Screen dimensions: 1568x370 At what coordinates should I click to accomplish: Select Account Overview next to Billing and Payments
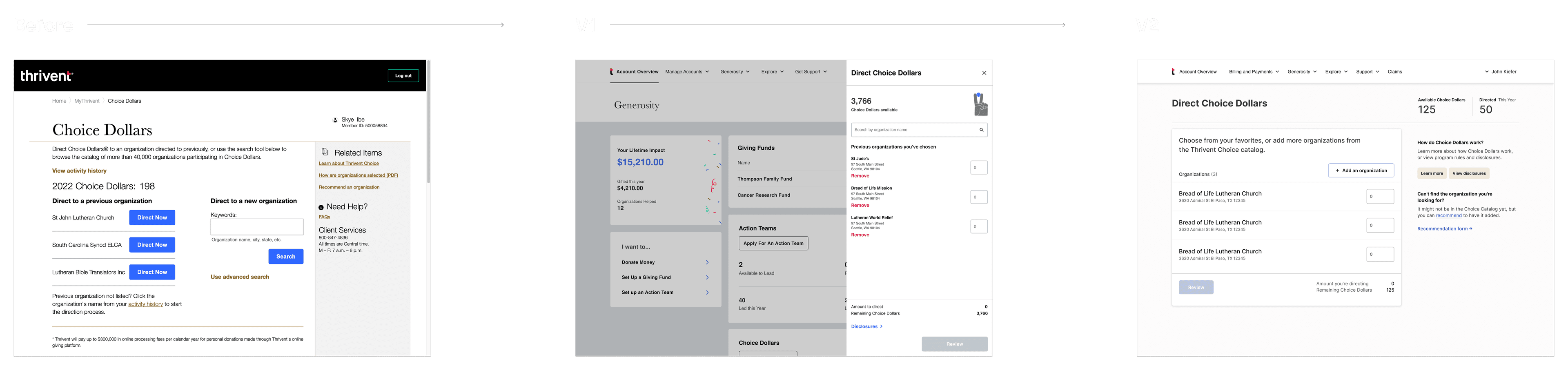point(1198,72)
